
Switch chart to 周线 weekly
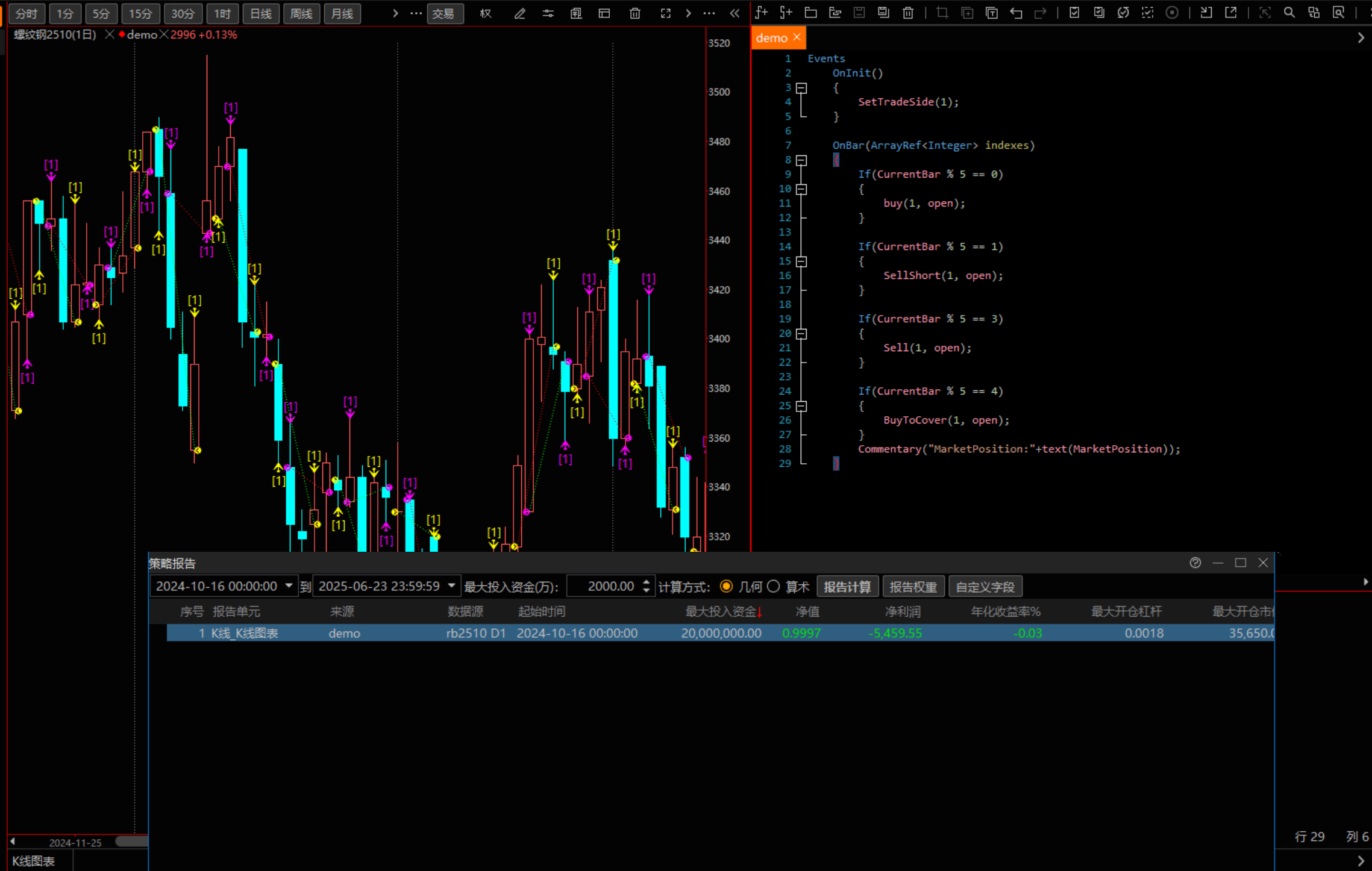pyautogui.click(x=301, y=13)
